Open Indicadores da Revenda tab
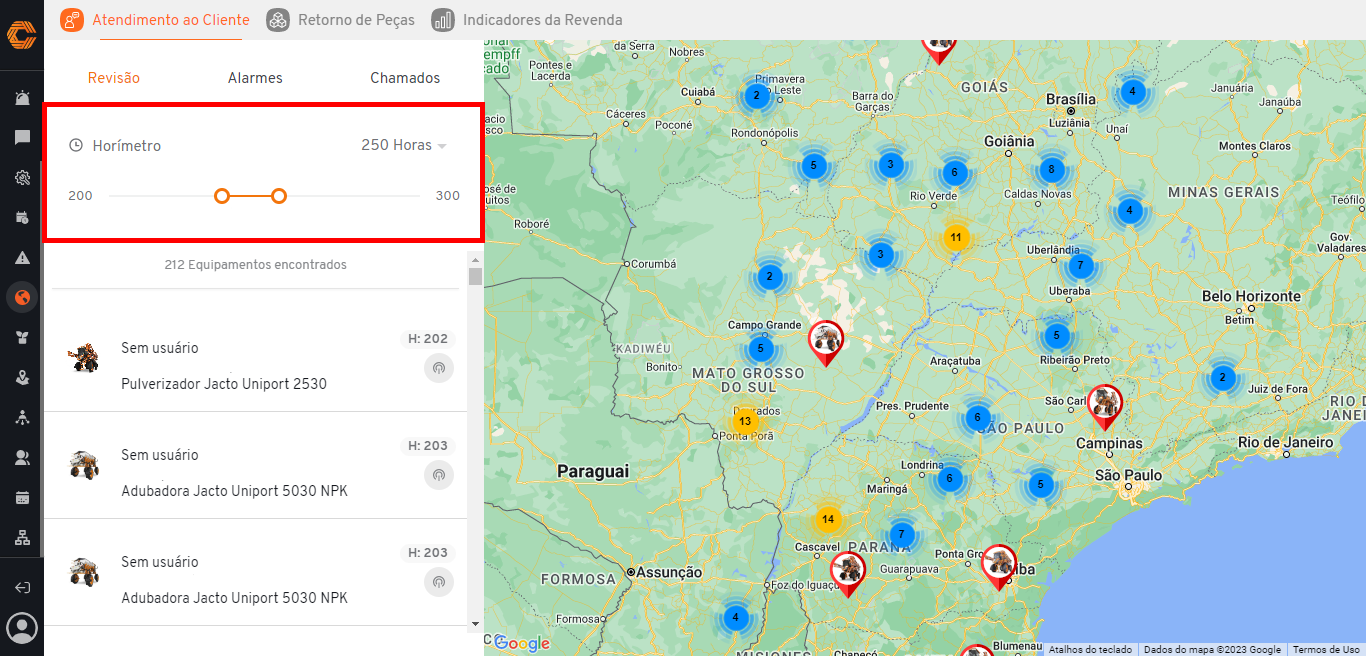The image size is (1366, 656). [527, 19]
